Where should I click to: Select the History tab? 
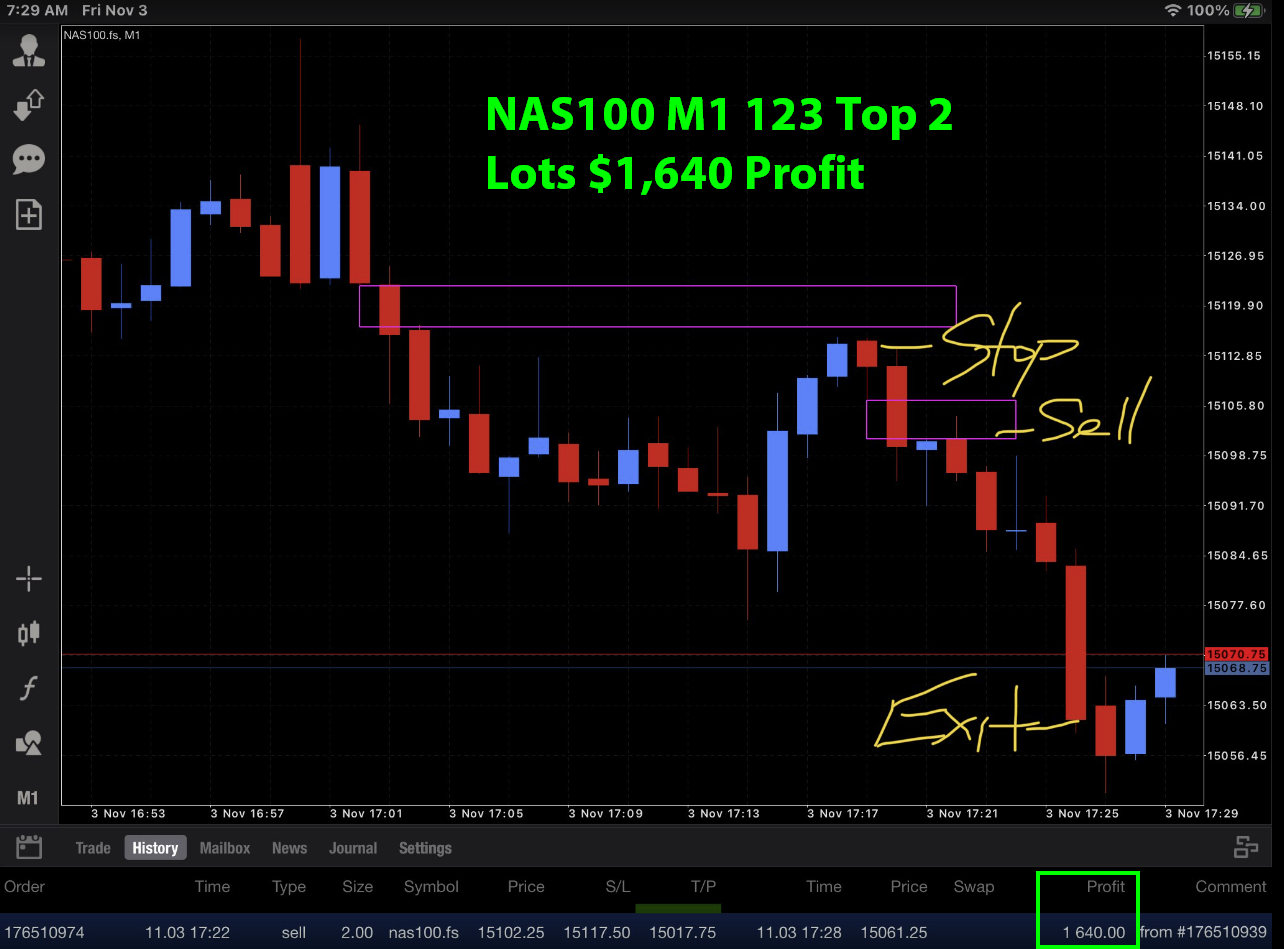[155, 848]
